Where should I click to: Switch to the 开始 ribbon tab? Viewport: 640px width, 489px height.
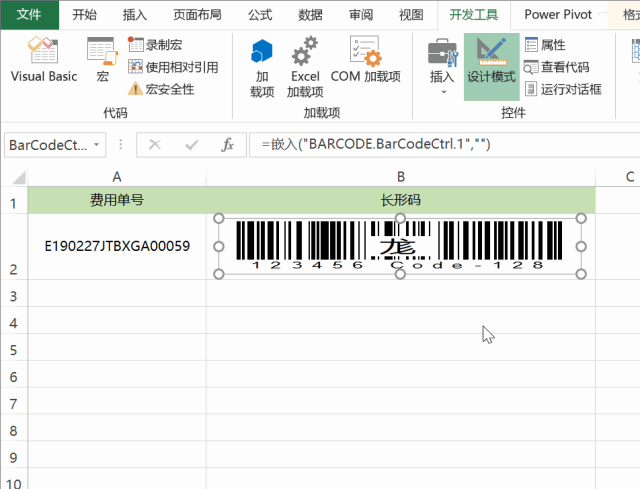(x=84, y=15)
